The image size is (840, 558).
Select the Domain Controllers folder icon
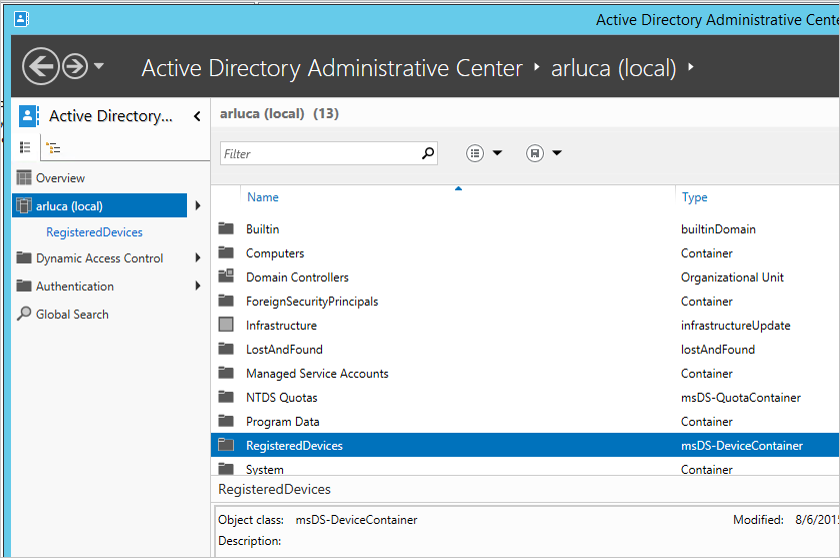(226, 277)
